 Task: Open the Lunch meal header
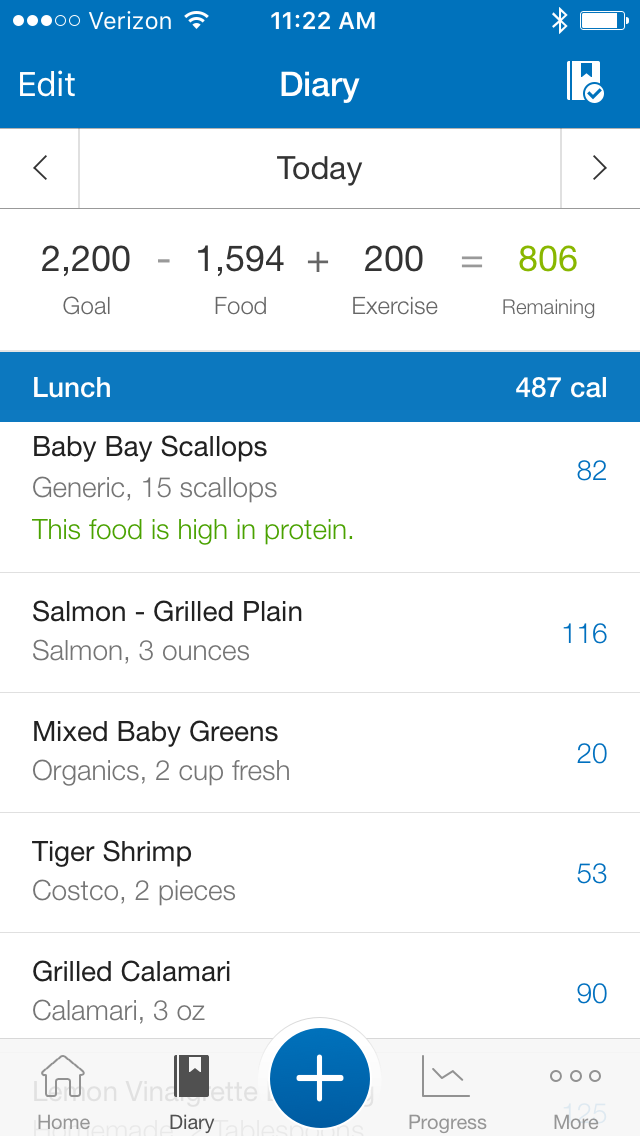pos(320,387)
